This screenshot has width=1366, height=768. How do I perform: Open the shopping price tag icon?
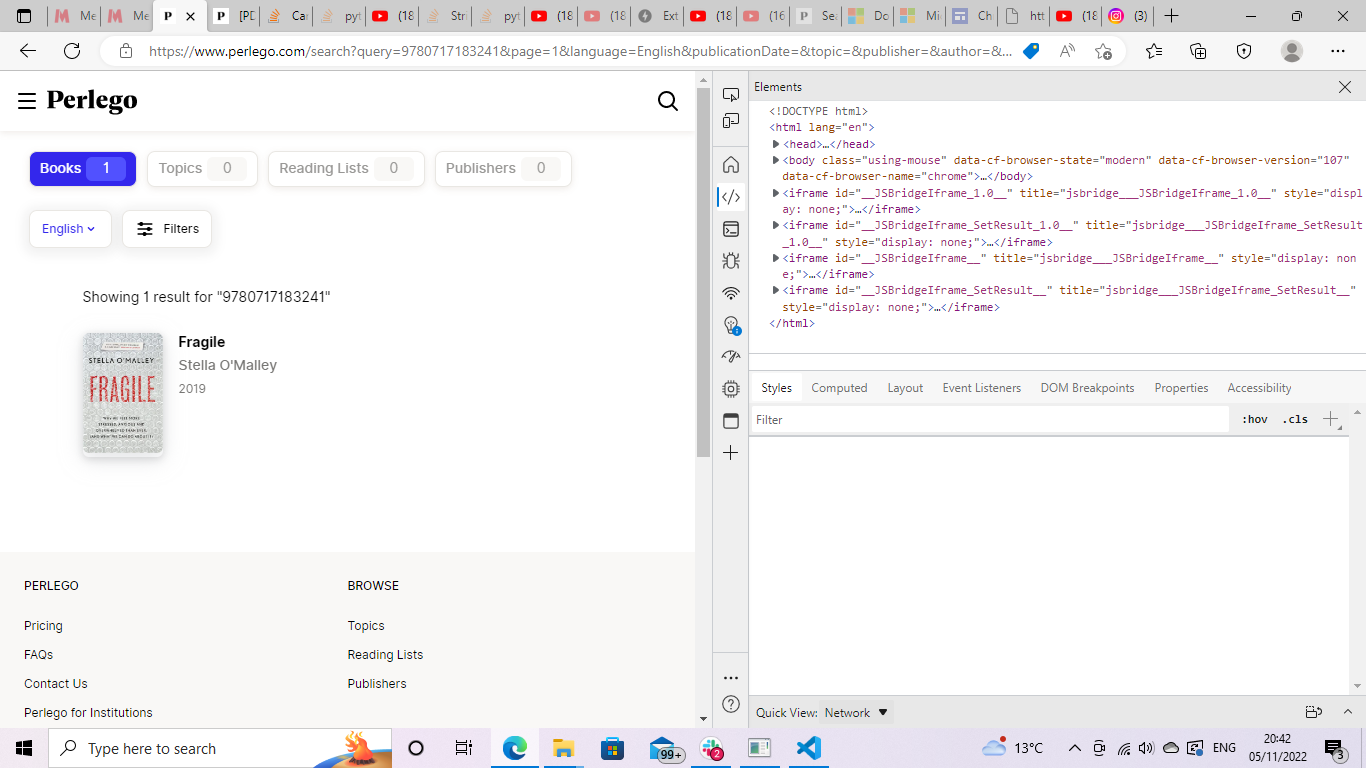1031,51
